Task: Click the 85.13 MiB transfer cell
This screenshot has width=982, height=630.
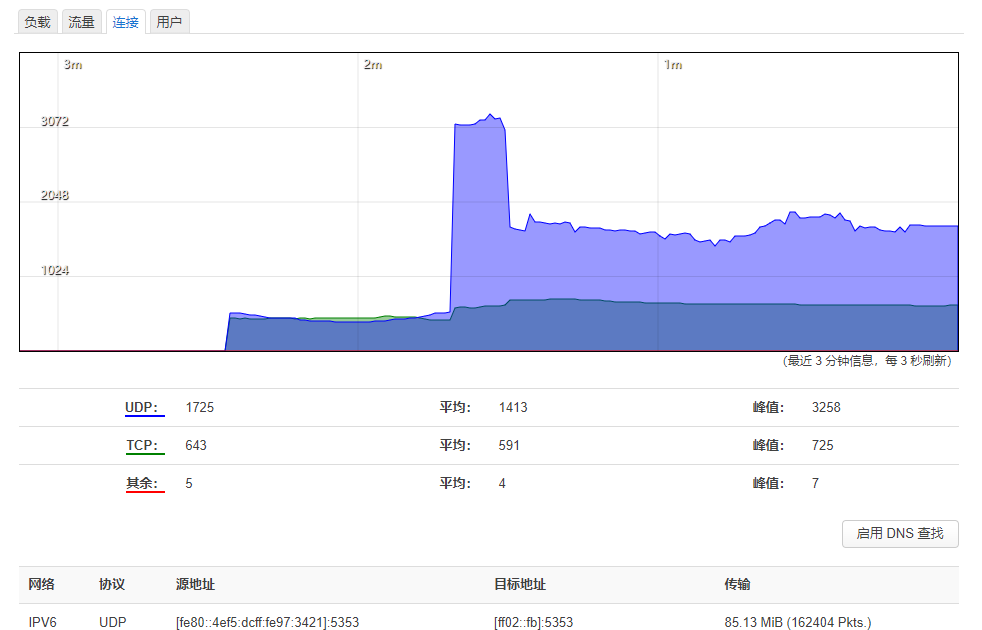Action: click(797, 622)
